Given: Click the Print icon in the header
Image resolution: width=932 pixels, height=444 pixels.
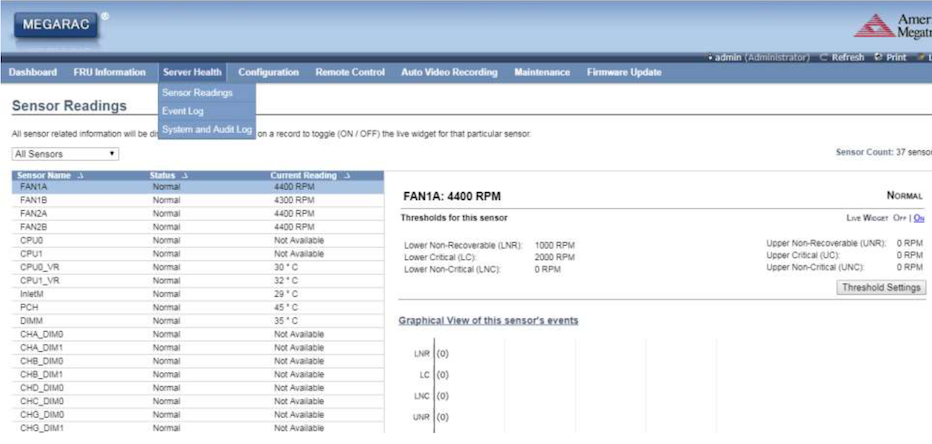Looking at the screenshot, I should (x=879, y=57).
